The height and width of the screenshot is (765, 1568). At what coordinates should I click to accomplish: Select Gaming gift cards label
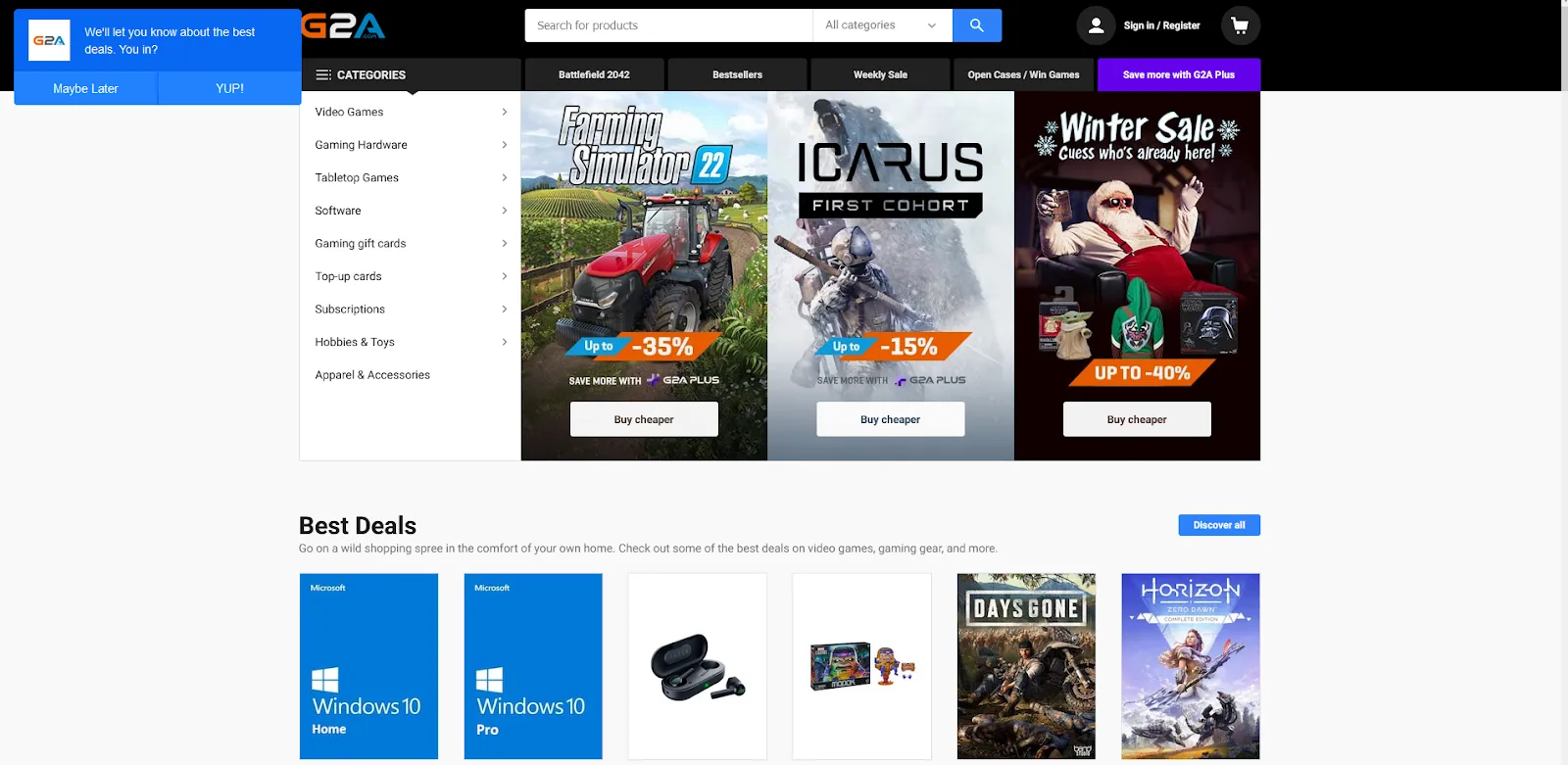coord(360,243)
